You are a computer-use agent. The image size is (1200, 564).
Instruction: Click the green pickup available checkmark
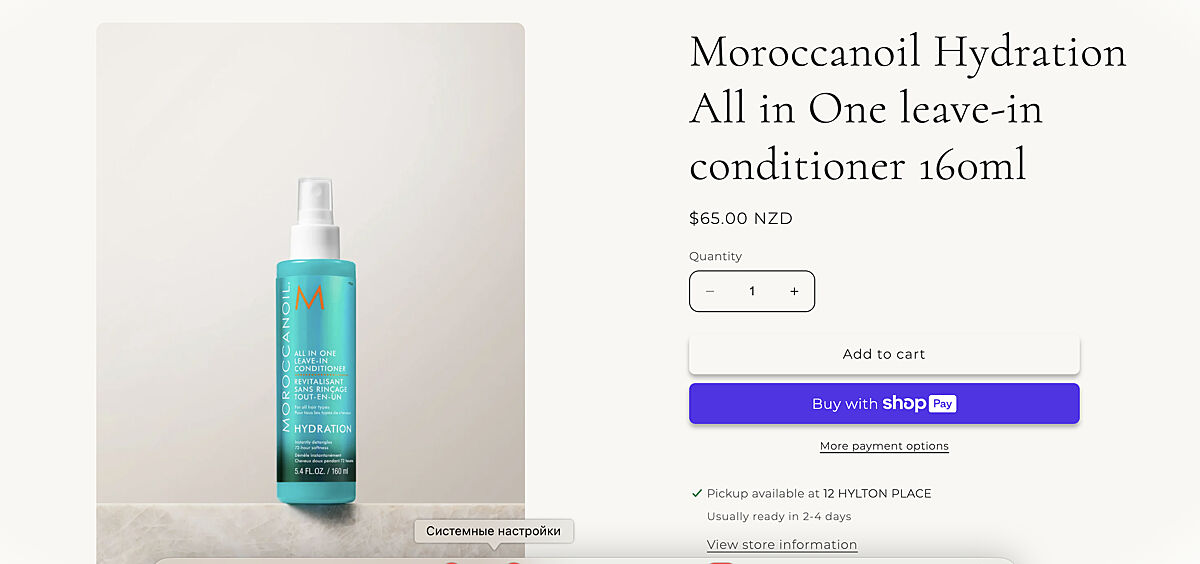697,493
